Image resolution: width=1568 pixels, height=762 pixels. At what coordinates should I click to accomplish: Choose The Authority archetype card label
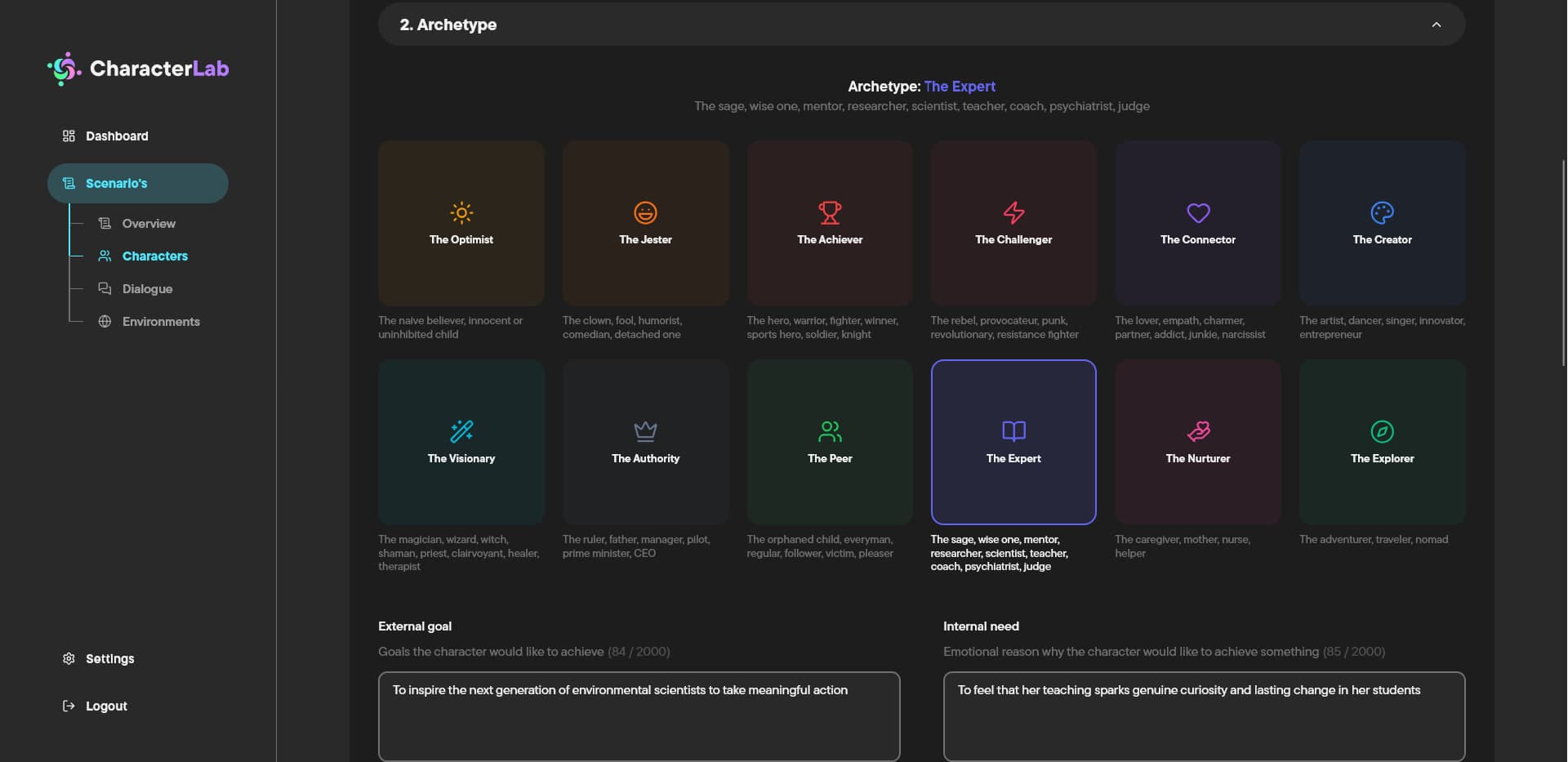[x=645, y=458]
